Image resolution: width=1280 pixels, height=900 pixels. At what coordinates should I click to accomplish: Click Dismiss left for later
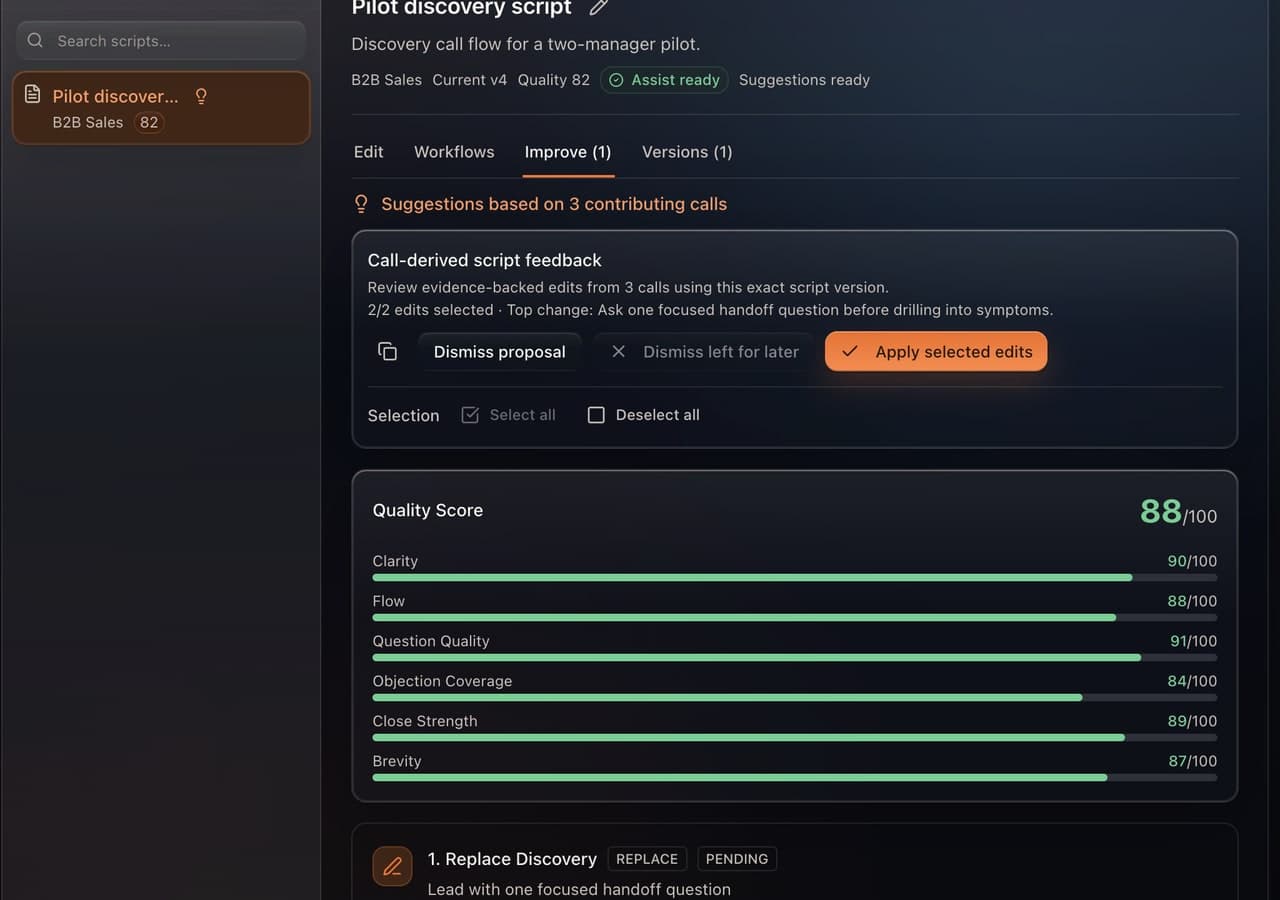(x=704, y=352)
